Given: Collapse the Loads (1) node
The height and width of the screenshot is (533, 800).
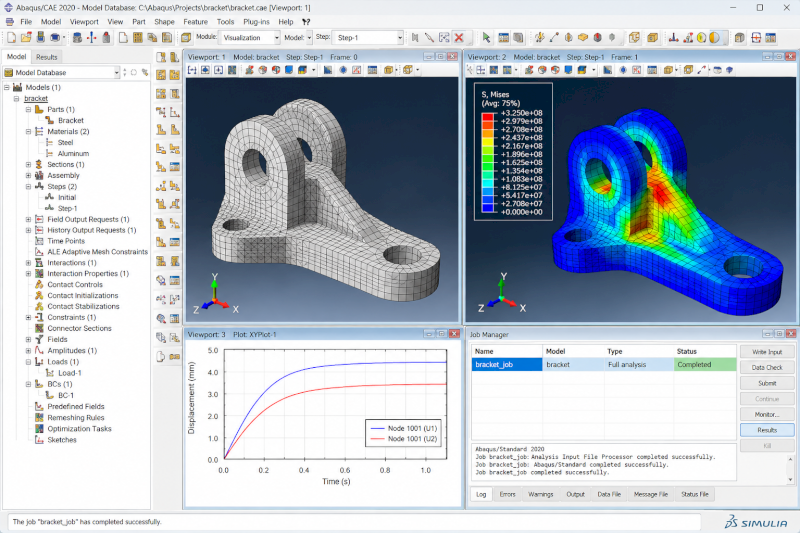Looking at the screenshot, I should (x=29, y=362).
